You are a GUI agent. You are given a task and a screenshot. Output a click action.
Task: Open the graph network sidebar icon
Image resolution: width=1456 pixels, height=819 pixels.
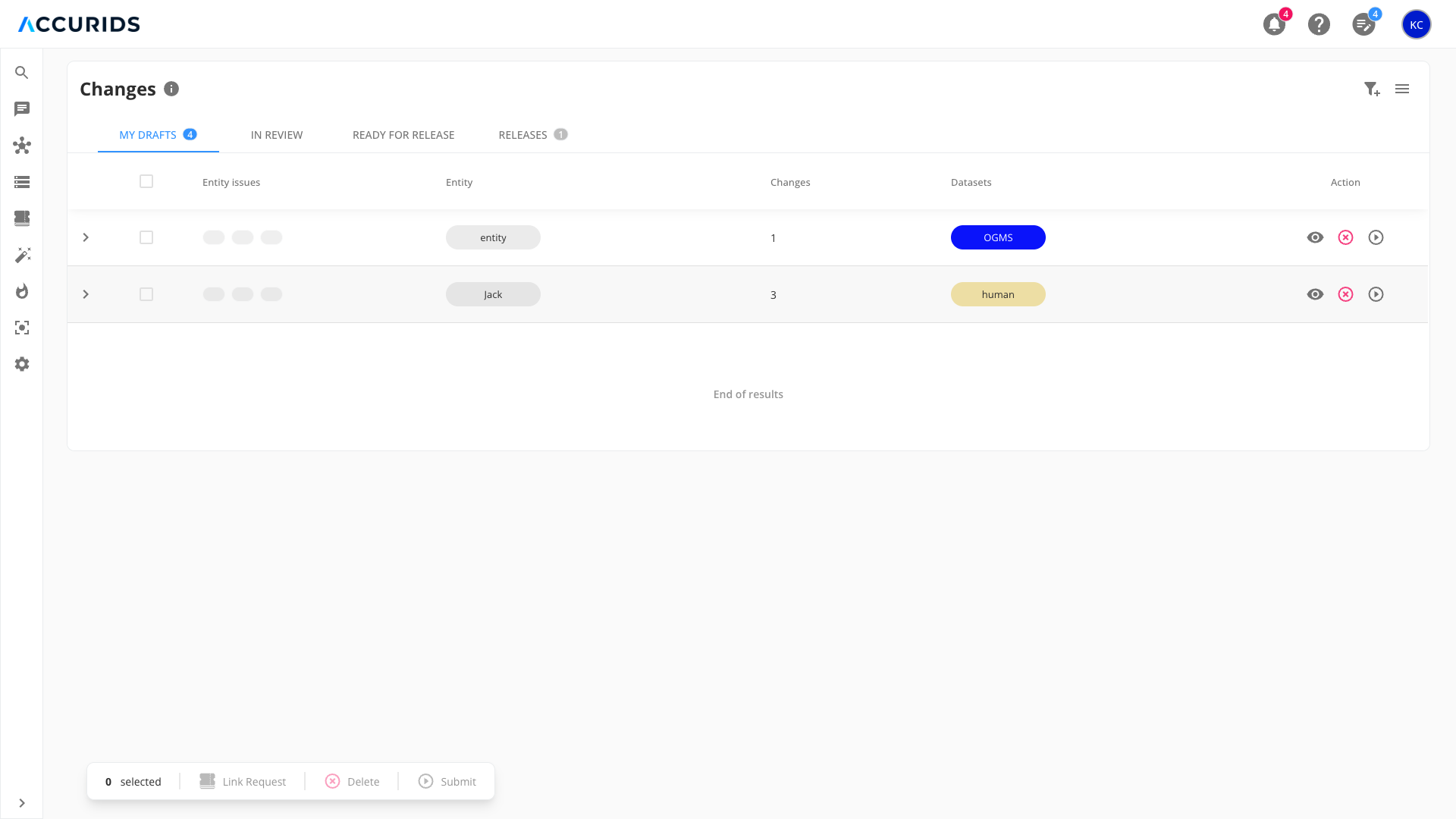click(22, 146)
